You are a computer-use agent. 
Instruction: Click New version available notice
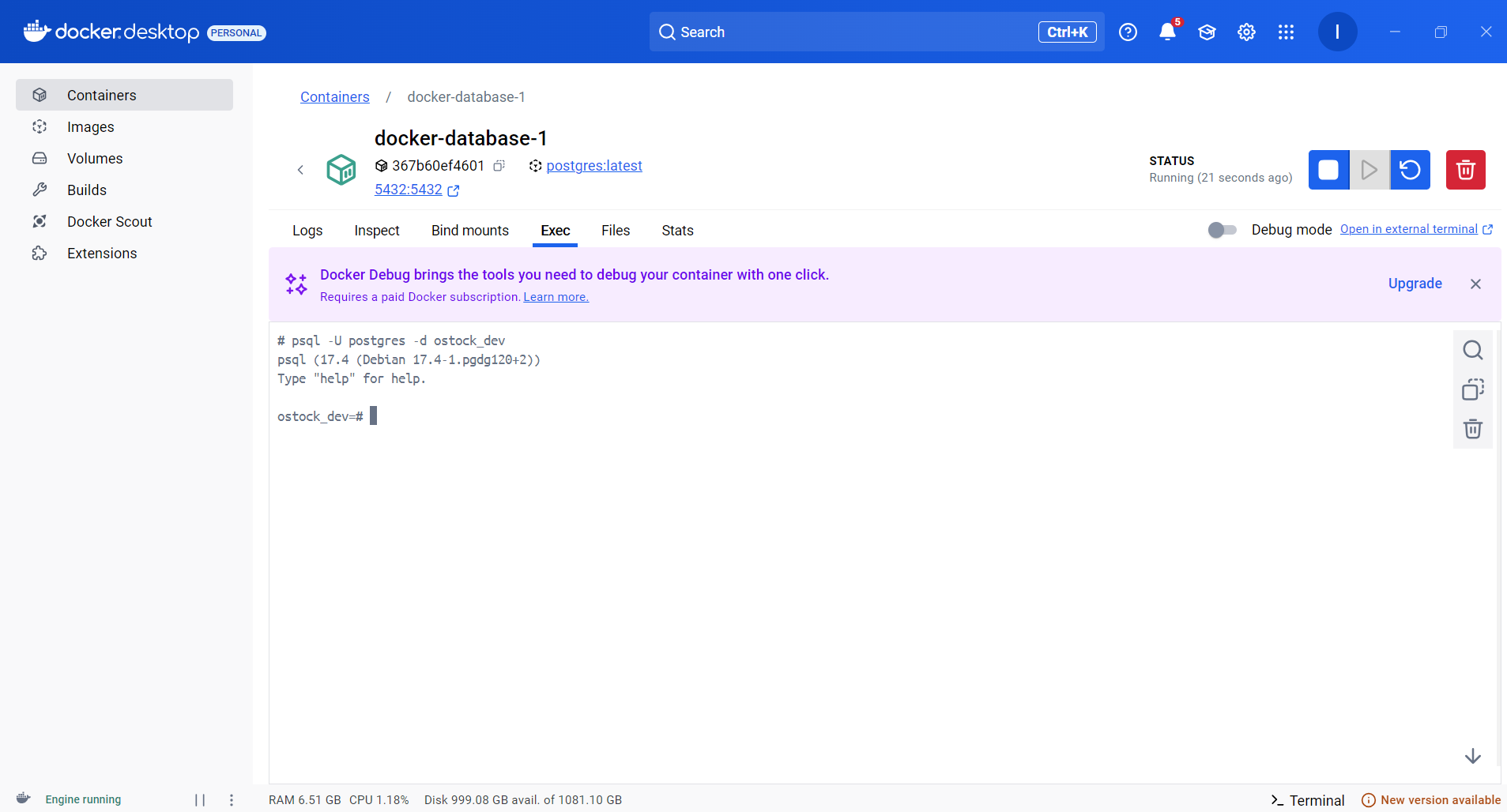tap(1431, 800)
